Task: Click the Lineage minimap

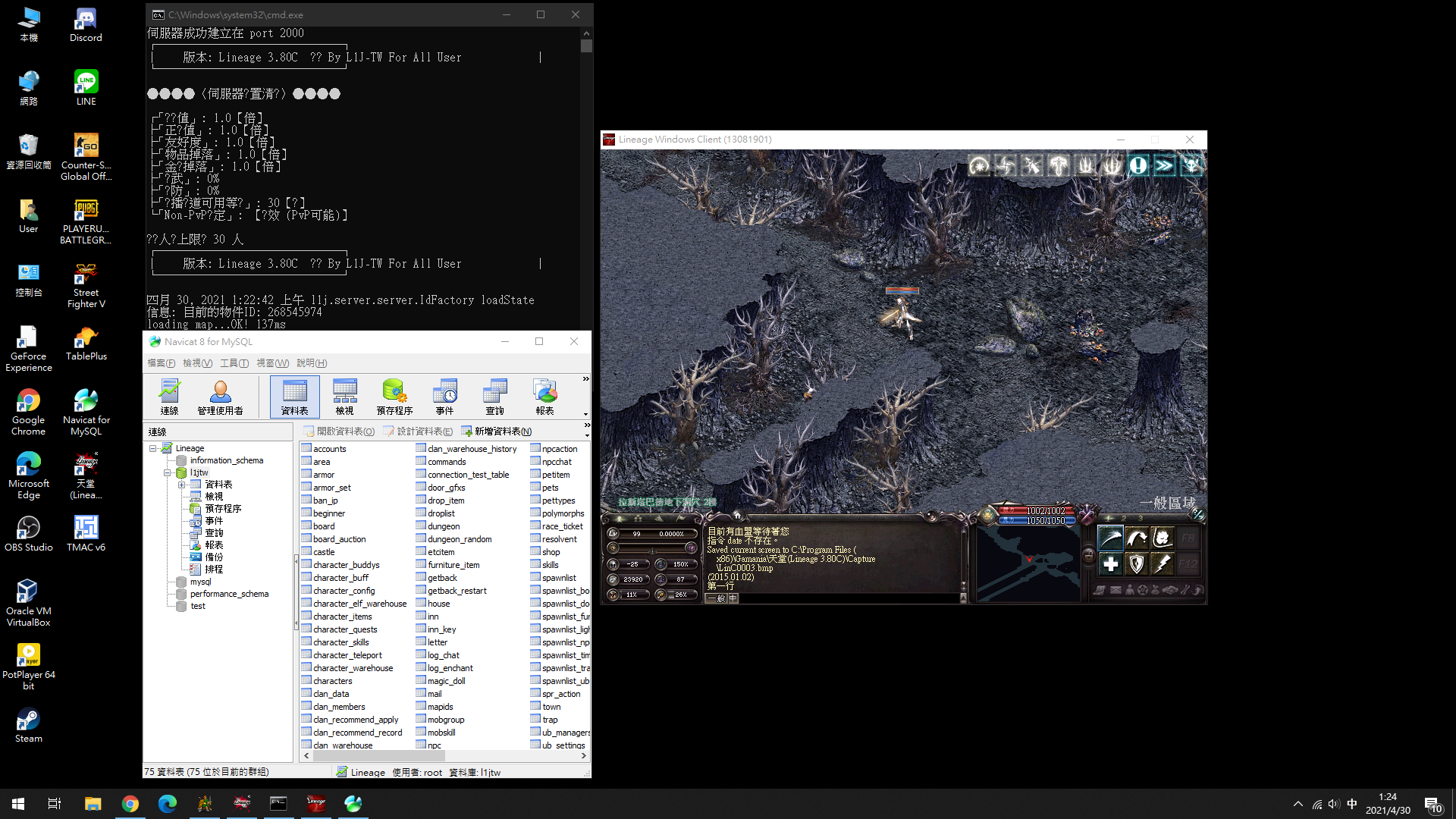Action: [x=1028, y=563]
